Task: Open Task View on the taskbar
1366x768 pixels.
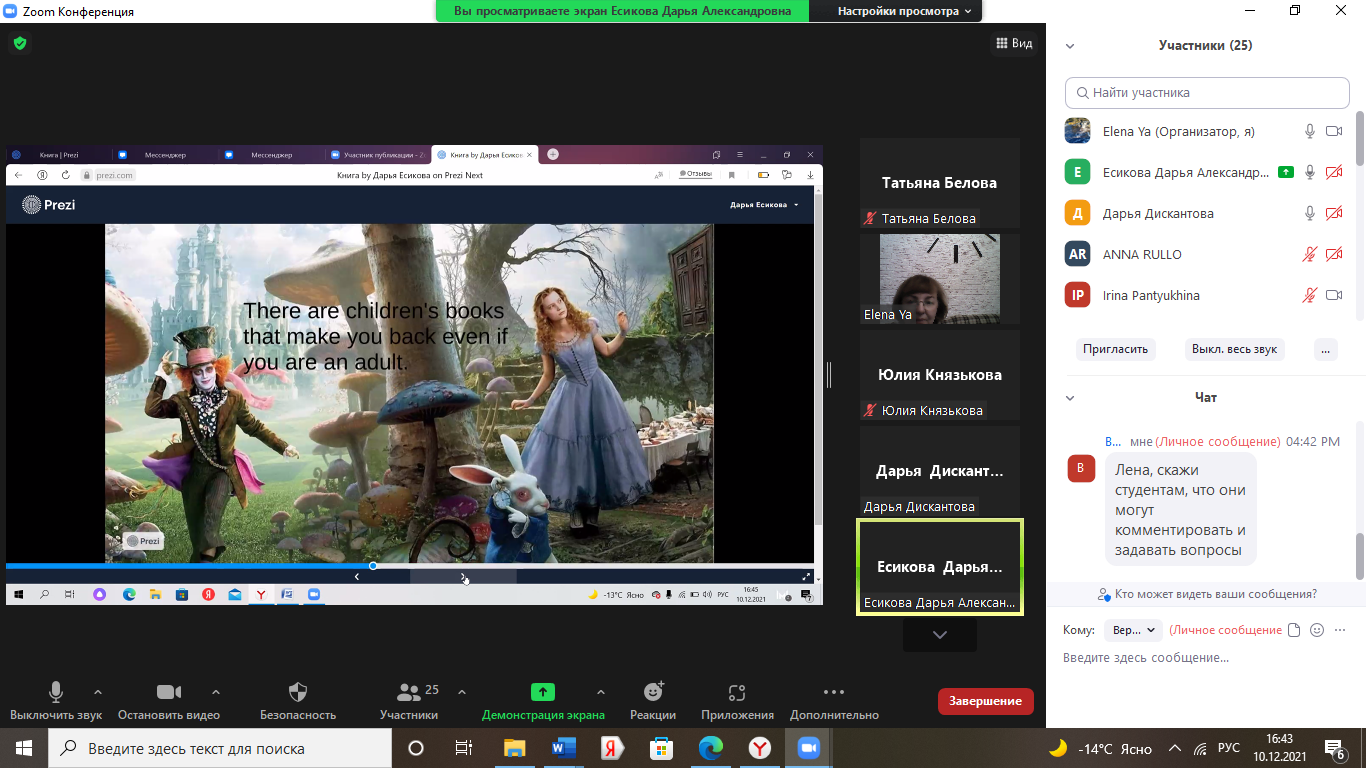Action: click(x=464, y=748)
